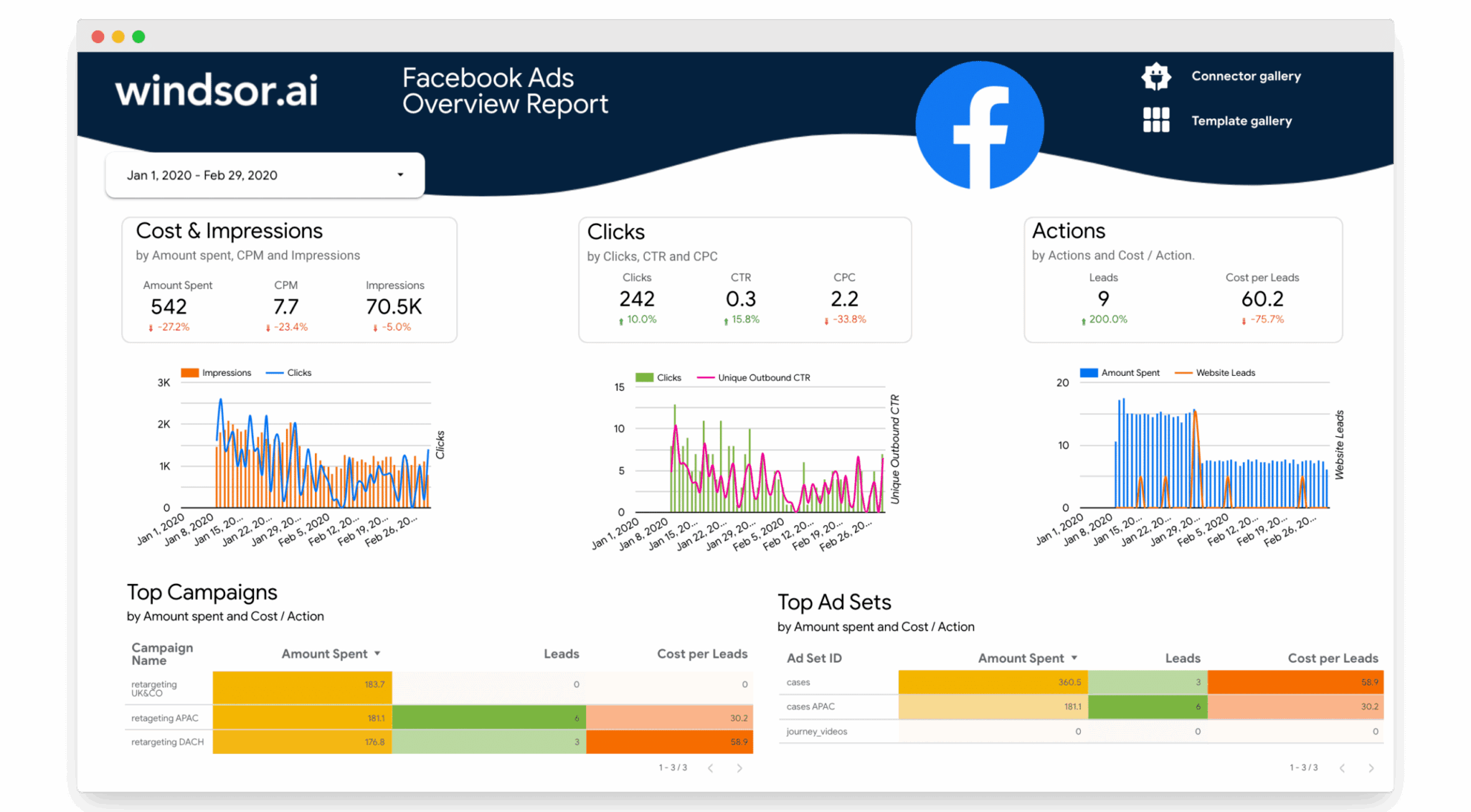Sort campaigns by Amount Spent arrow

pyautogui.click(x=377, y=654)
